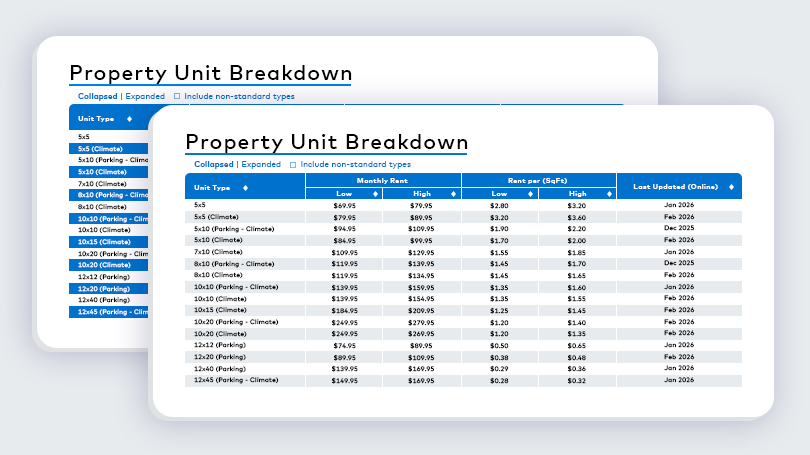Click the $129.95 high rent cell

(x=421, y=253)
